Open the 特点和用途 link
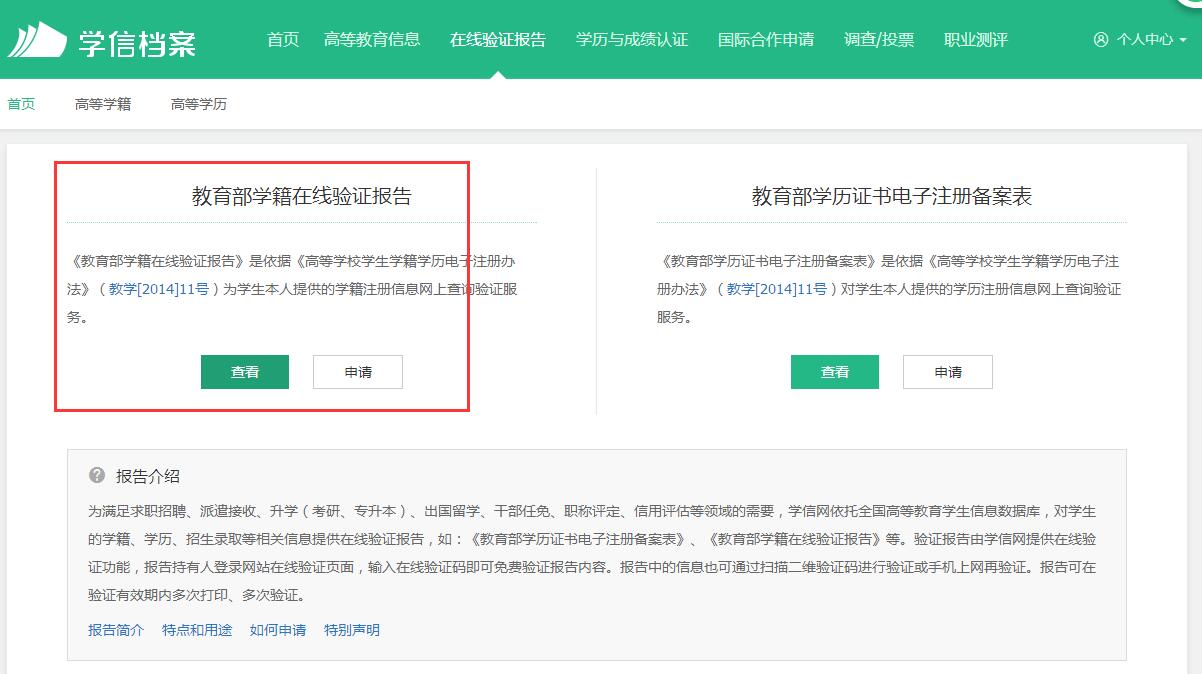1202x674 pixels. click(197, 630)
